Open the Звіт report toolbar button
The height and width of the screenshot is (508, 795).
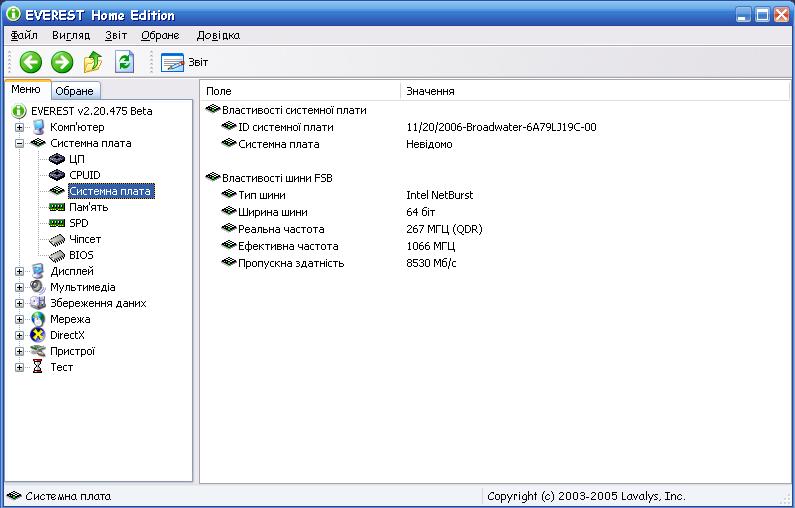(185, 62)
